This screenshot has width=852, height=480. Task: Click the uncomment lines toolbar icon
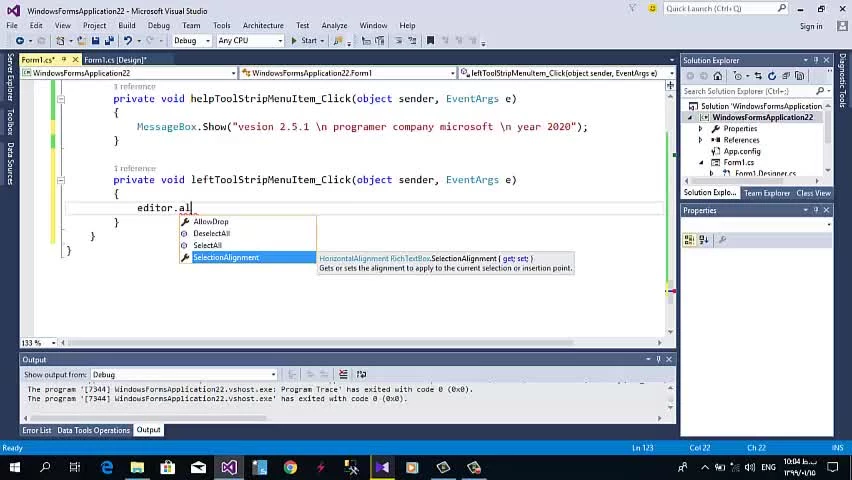tap(412, 41)
